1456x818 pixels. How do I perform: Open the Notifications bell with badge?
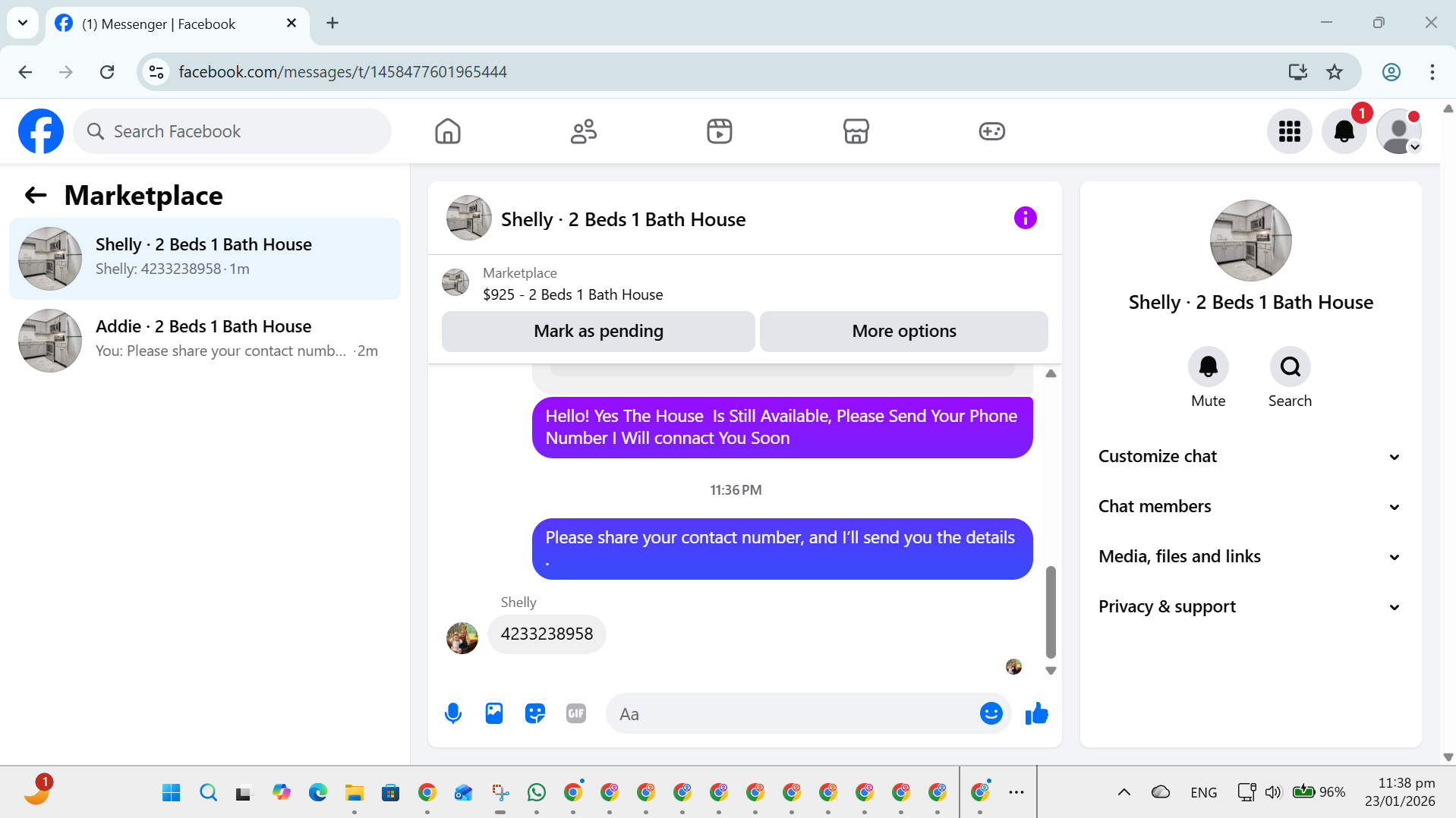(1344, 131)
